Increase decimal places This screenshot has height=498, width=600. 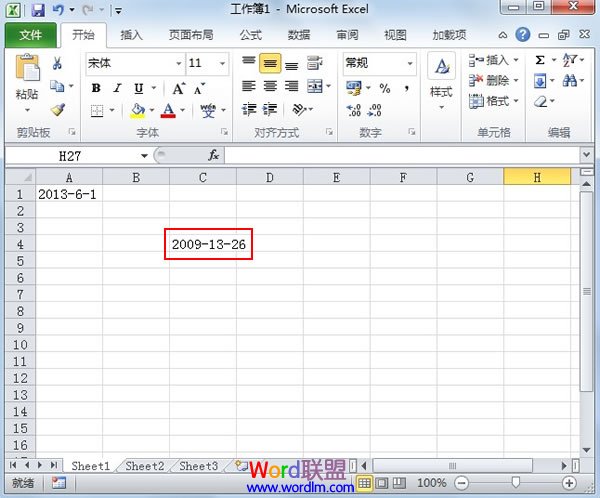(x=354, y=110)
